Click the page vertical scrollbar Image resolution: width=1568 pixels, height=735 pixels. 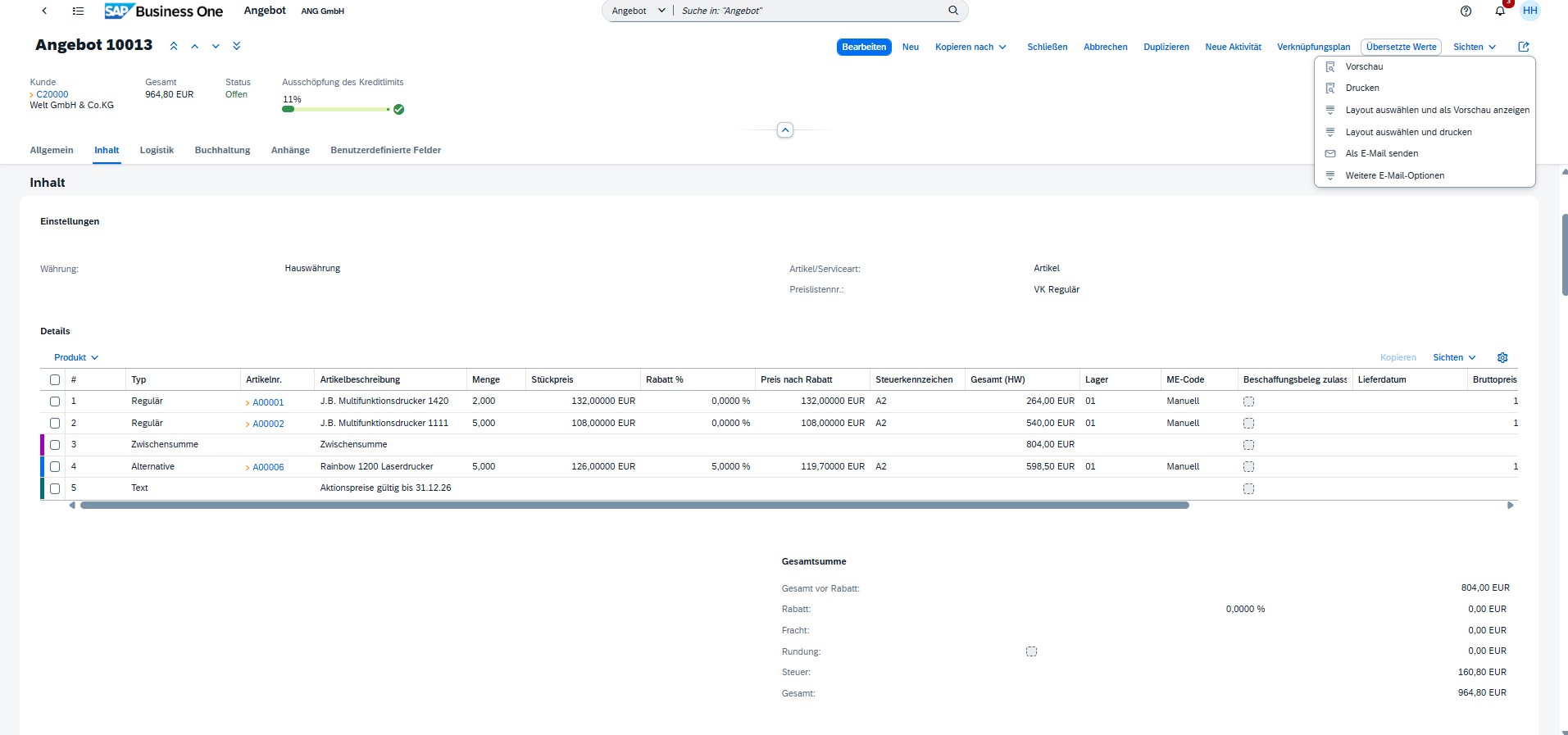tap(1565, 254)
